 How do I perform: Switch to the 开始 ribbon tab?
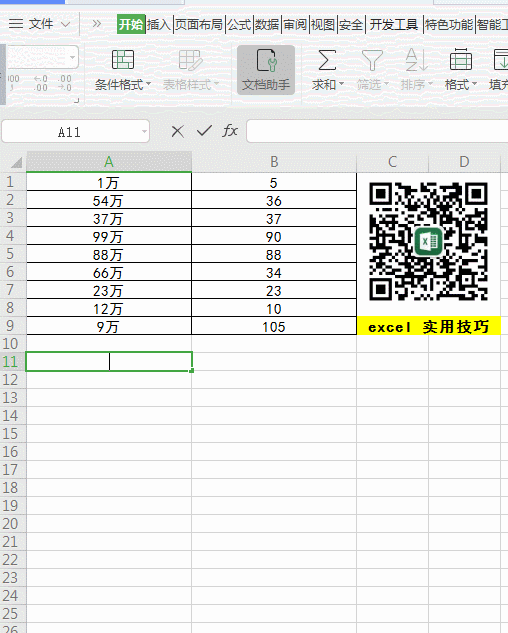[x=131, y=25]
